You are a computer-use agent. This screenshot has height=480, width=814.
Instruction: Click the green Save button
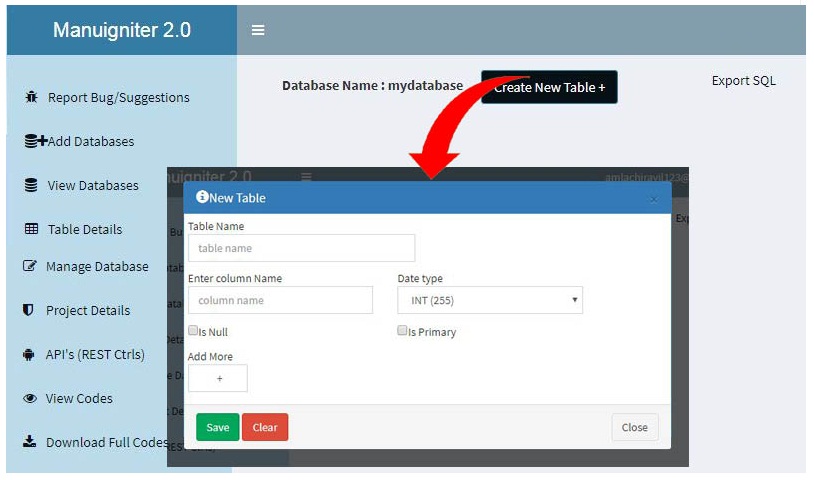tap(217, 427)
